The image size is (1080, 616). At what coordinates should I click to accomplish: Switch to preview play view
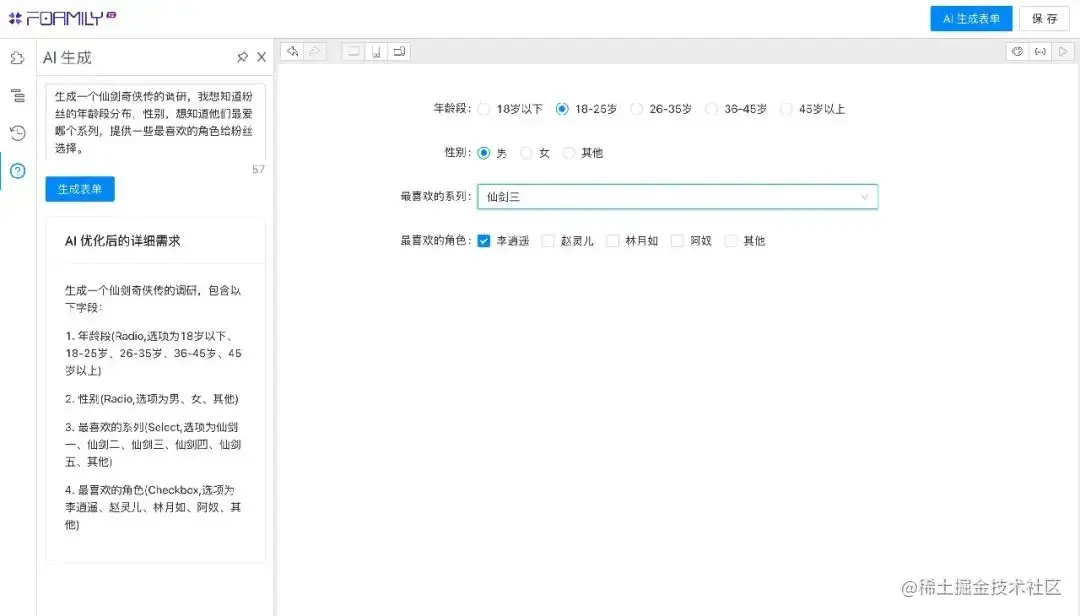click(x=1063, y=52)
